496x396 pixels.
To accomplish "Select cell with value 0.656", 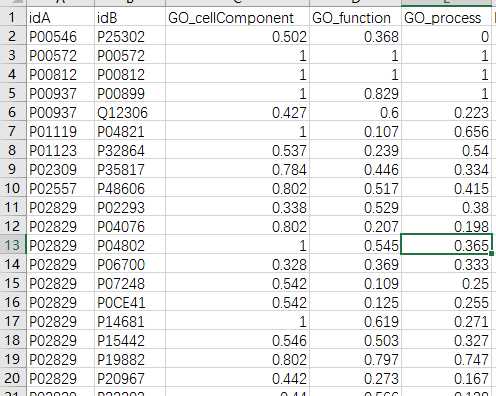I will (x=447, y=131).
